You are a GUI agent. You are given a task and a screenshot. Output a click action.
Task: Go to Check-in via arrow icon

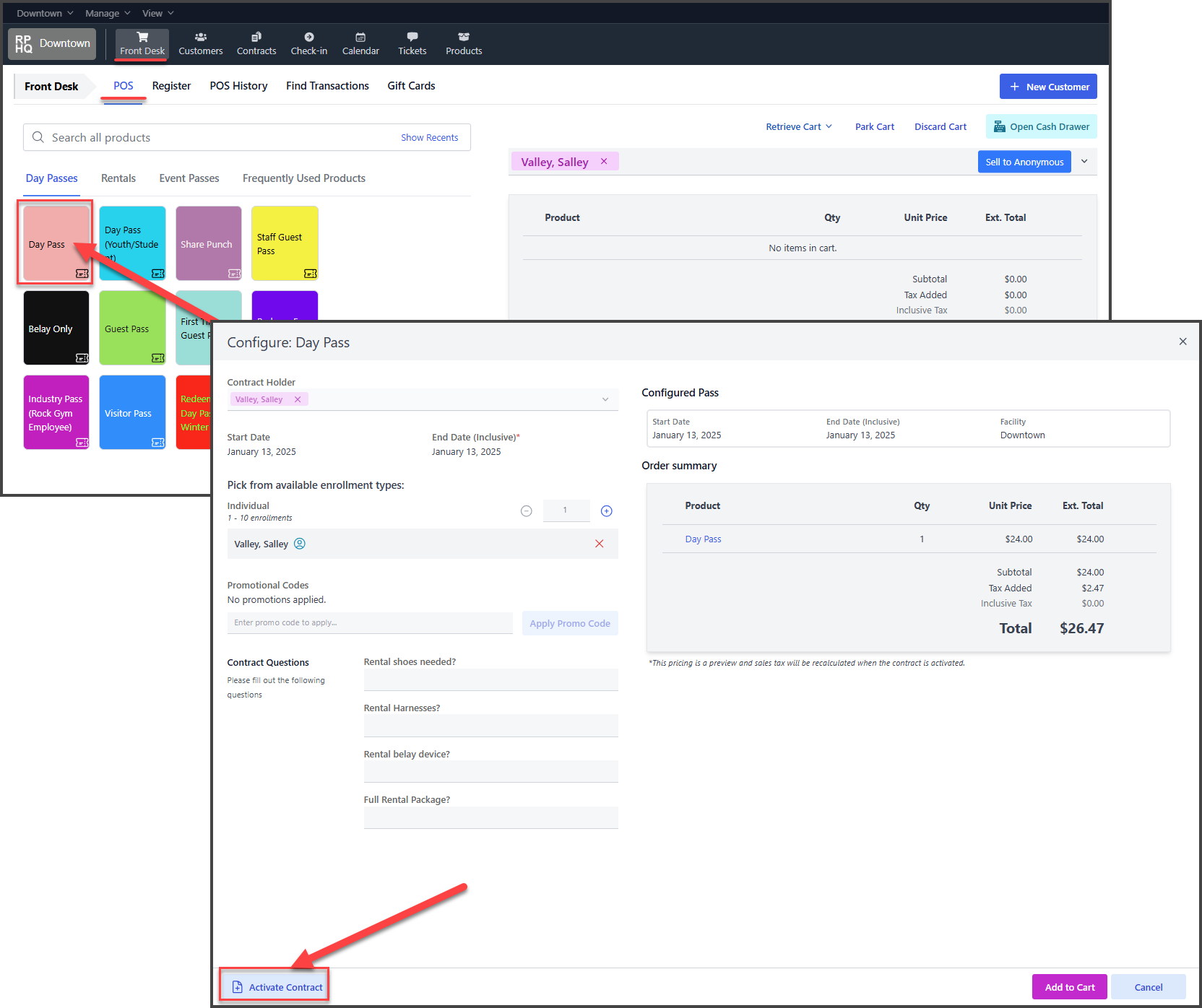[x=309, y=37]
